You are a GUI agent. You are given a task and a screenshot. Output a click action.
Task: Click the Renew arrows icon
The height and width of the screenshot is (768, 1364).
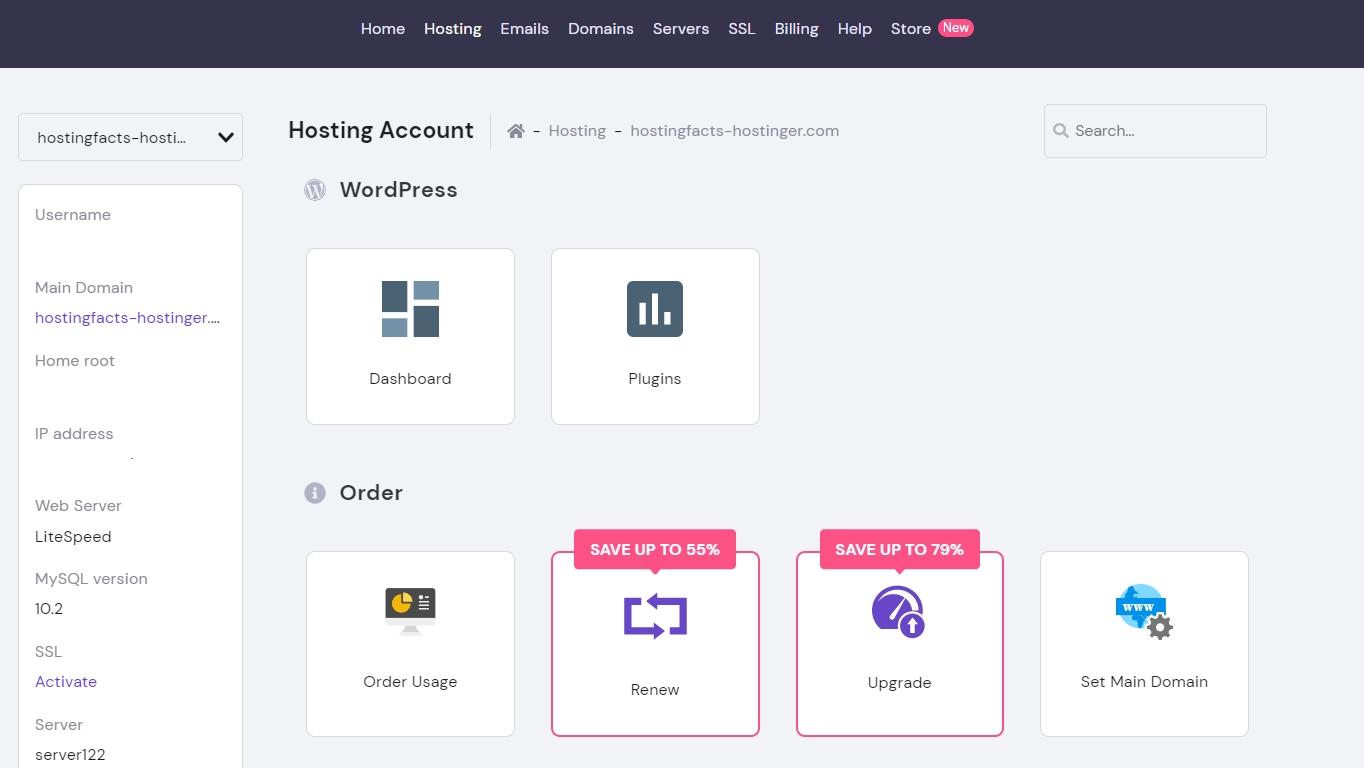[655, 616]
